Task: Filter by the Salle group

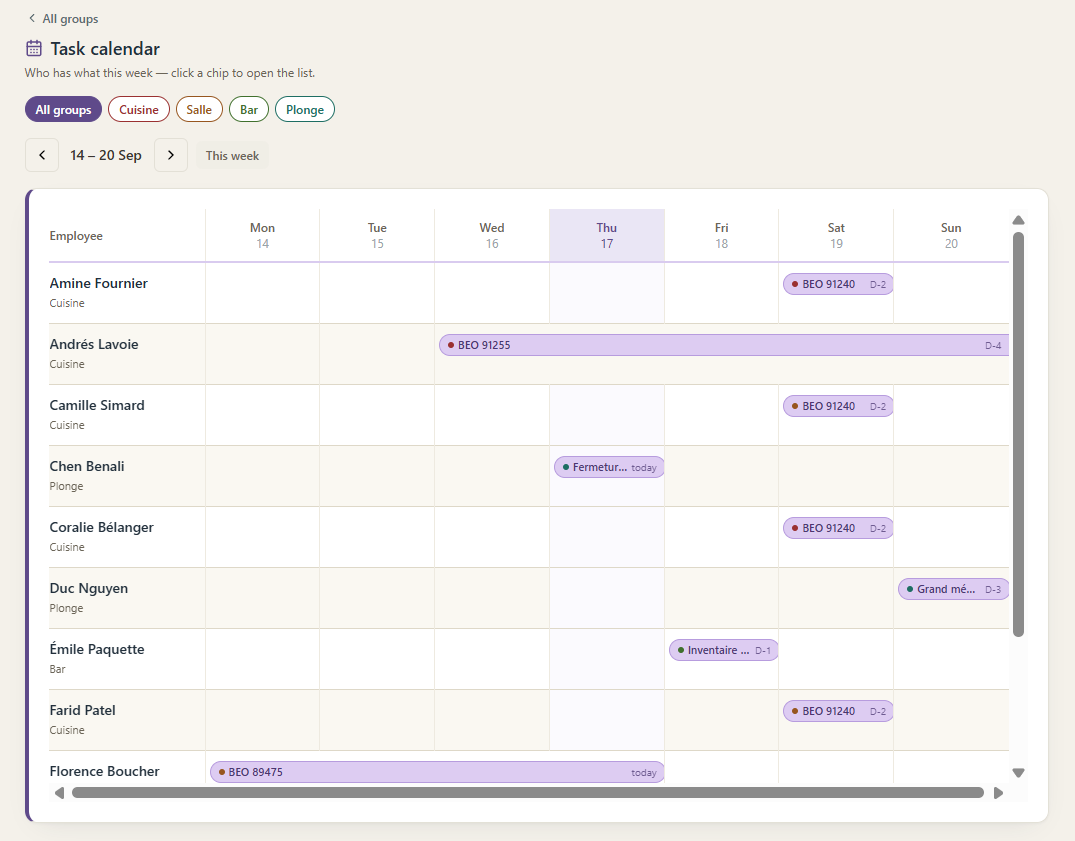Action: pyautogui.click(x=199, y=110)
